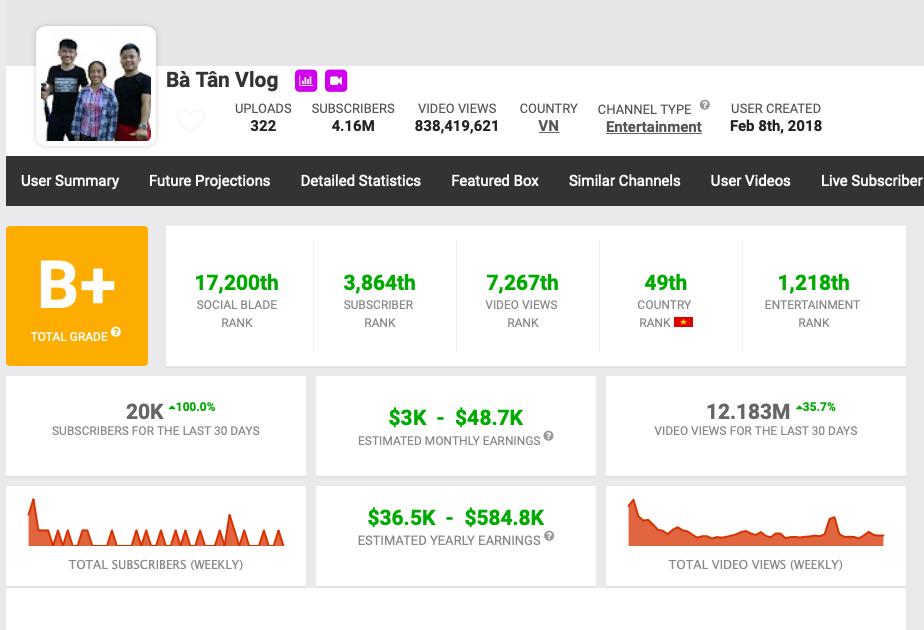Open the Detailed Statistics tab
924x630 pixels.
coord(360,181)
